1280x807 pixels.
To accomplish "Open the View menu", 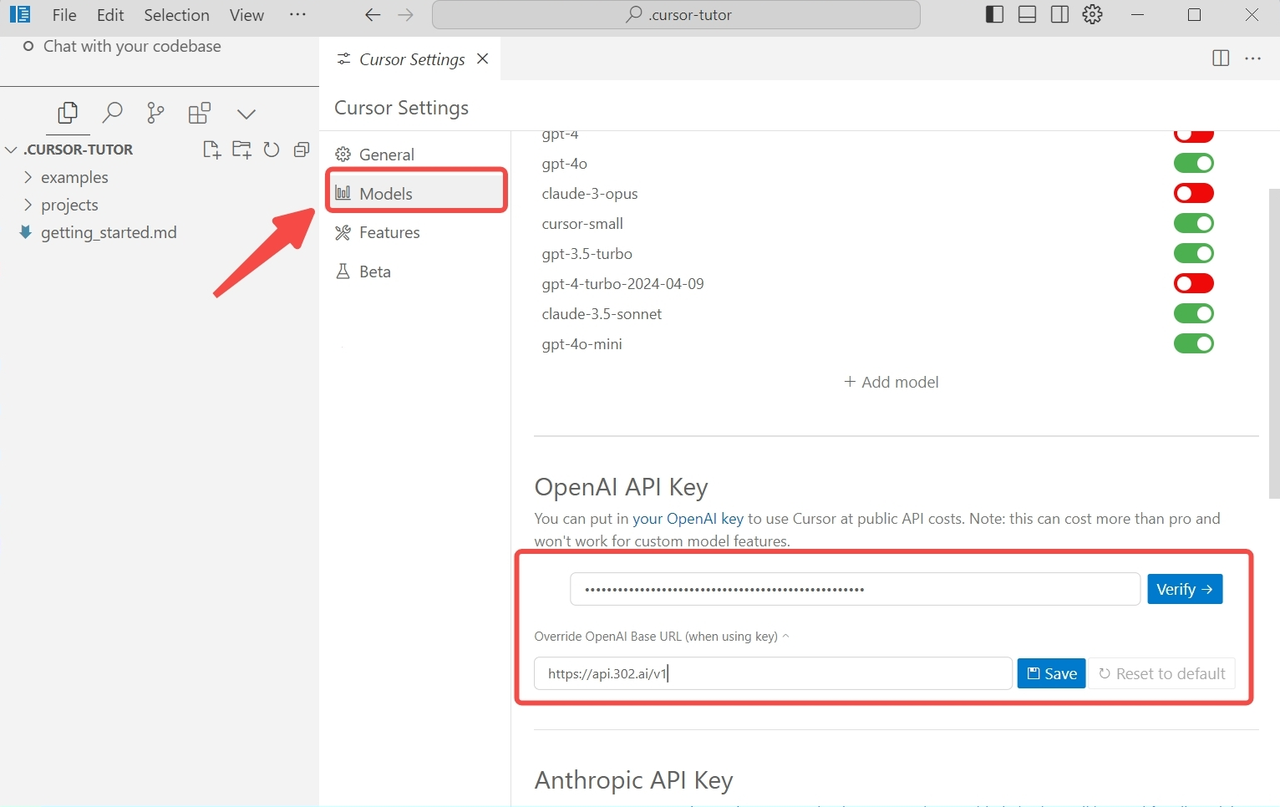I will [247, 15].
